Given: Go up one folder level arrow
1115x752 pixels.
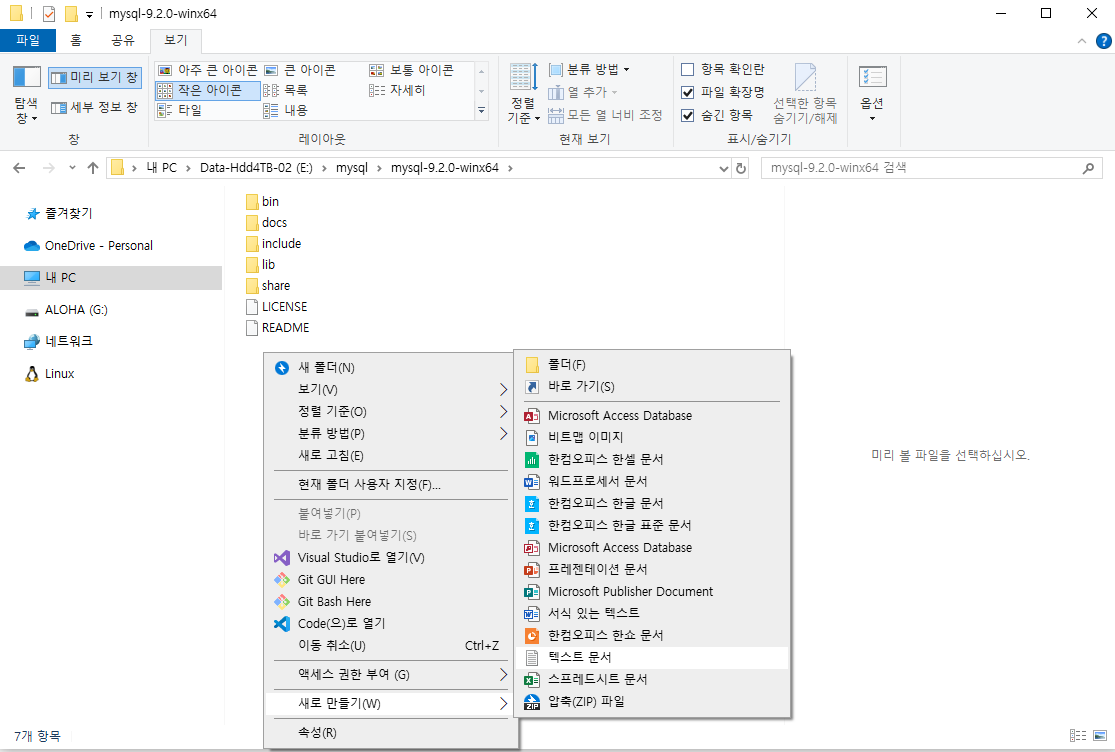Looking at the screenshot, I should pos(92,168).
